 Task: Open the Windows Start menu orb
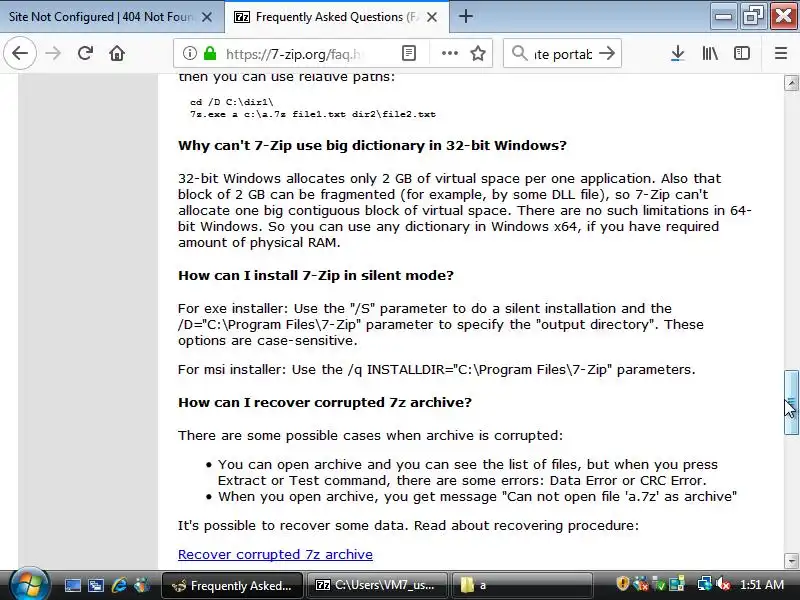coord(29,584)
